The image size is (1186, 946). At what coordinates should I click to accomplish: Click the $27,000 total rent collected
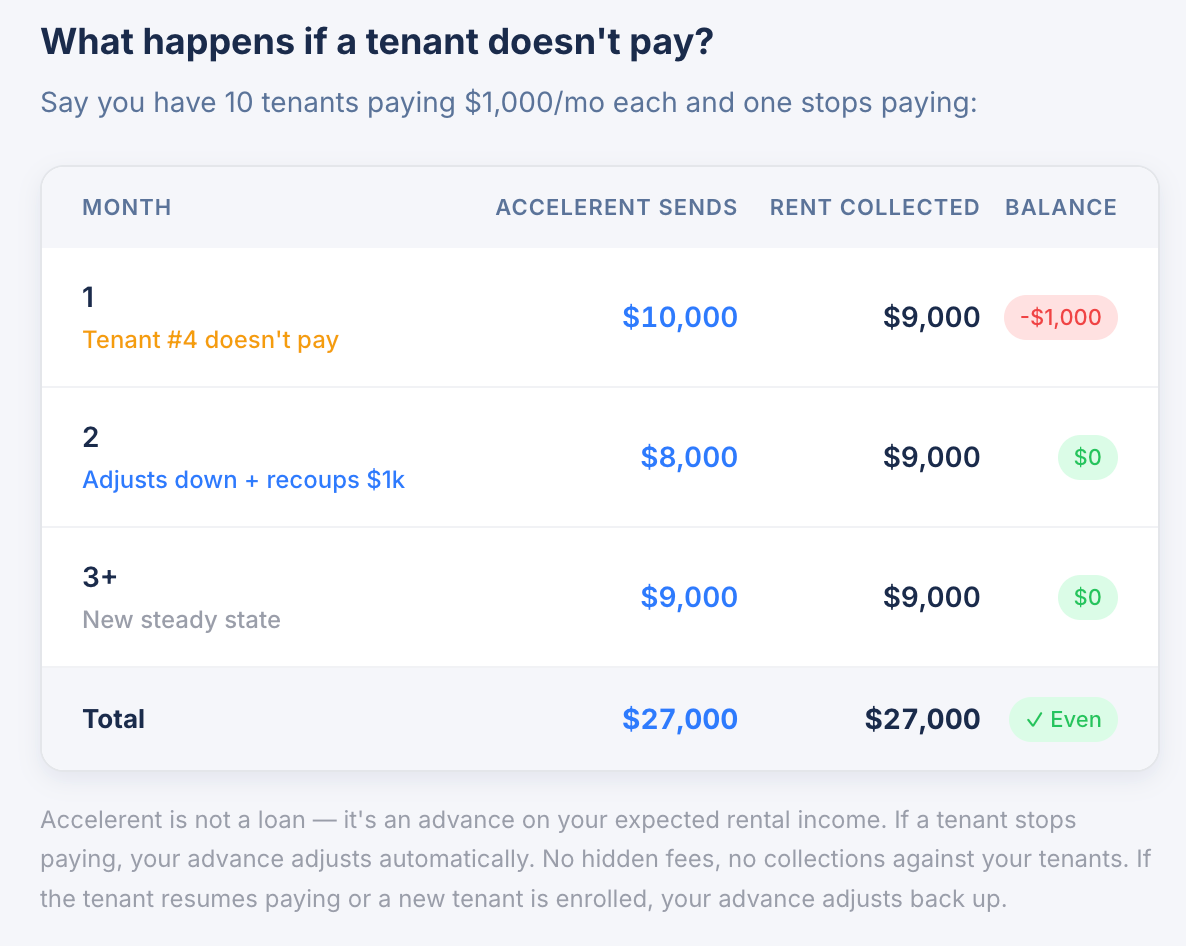pos(922,719)
